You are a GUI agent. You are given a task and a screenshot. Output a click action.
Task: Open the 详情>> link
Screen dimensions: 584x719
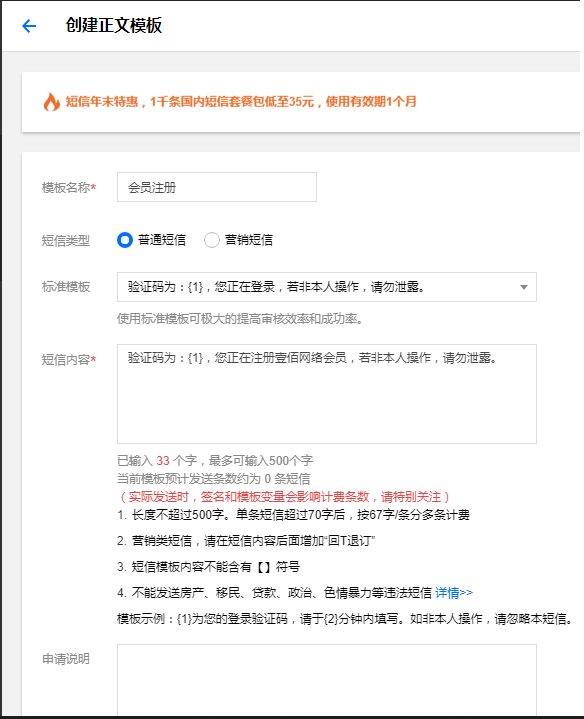454,593
